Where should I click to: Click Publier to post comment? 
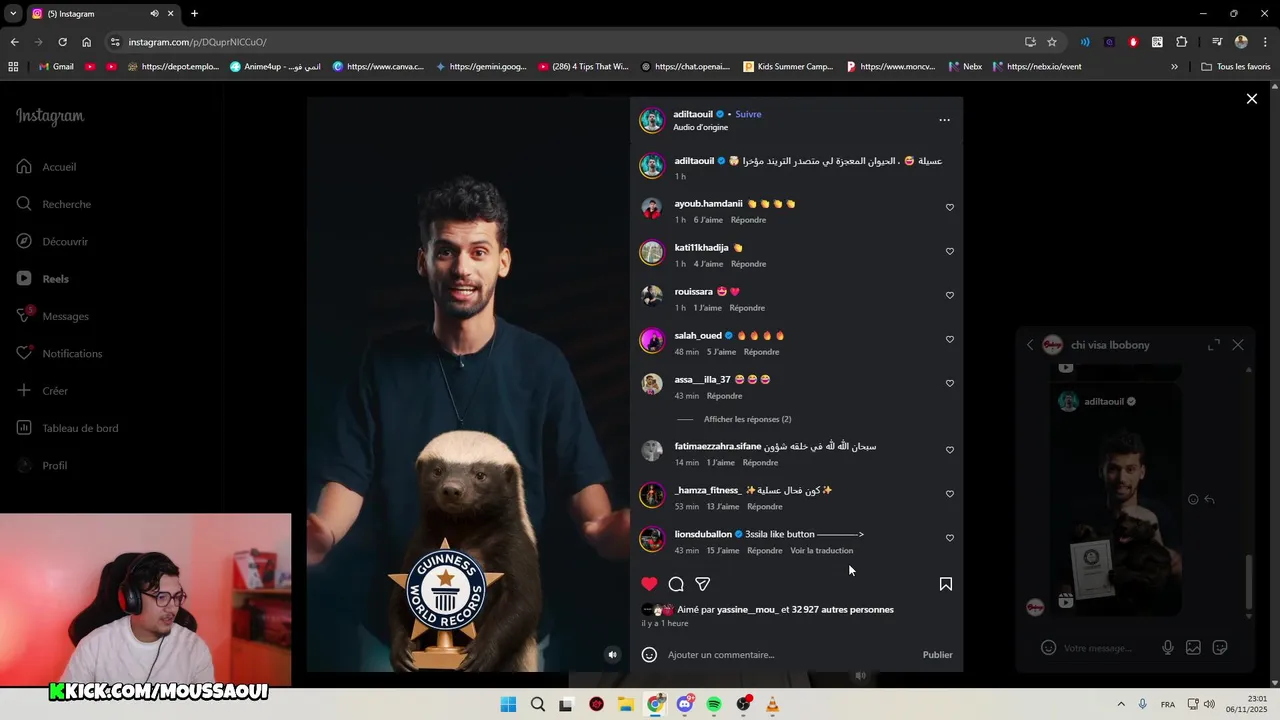(x=937, y=655)
